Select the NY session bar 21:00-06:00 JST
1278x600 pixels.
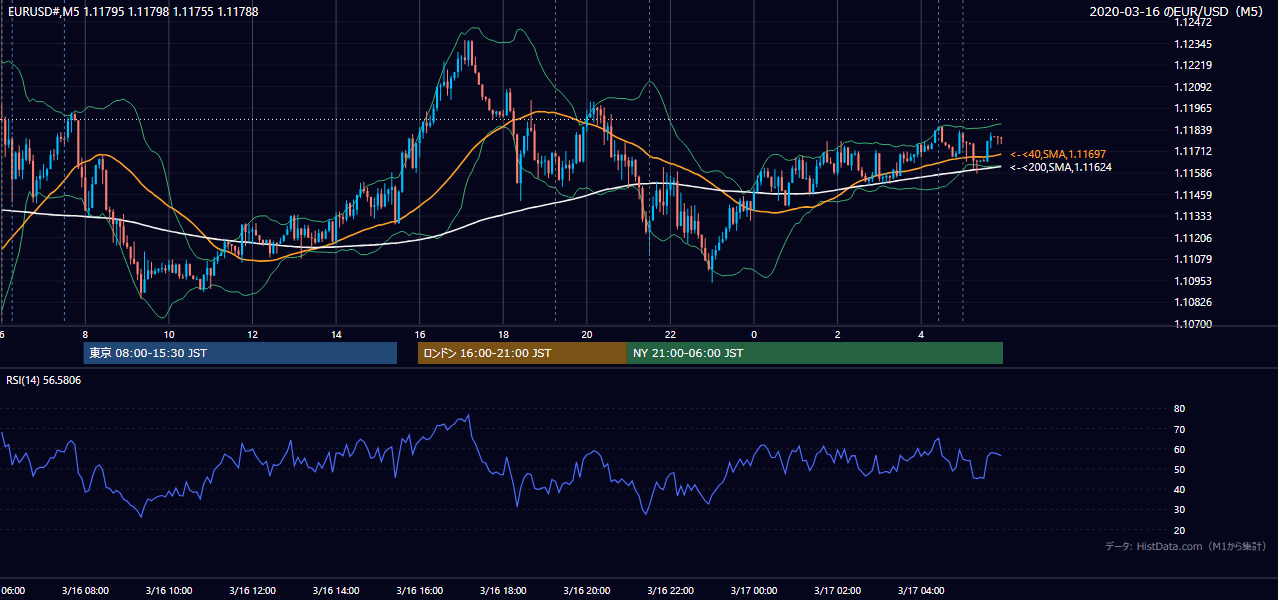[x=815, y=353]
